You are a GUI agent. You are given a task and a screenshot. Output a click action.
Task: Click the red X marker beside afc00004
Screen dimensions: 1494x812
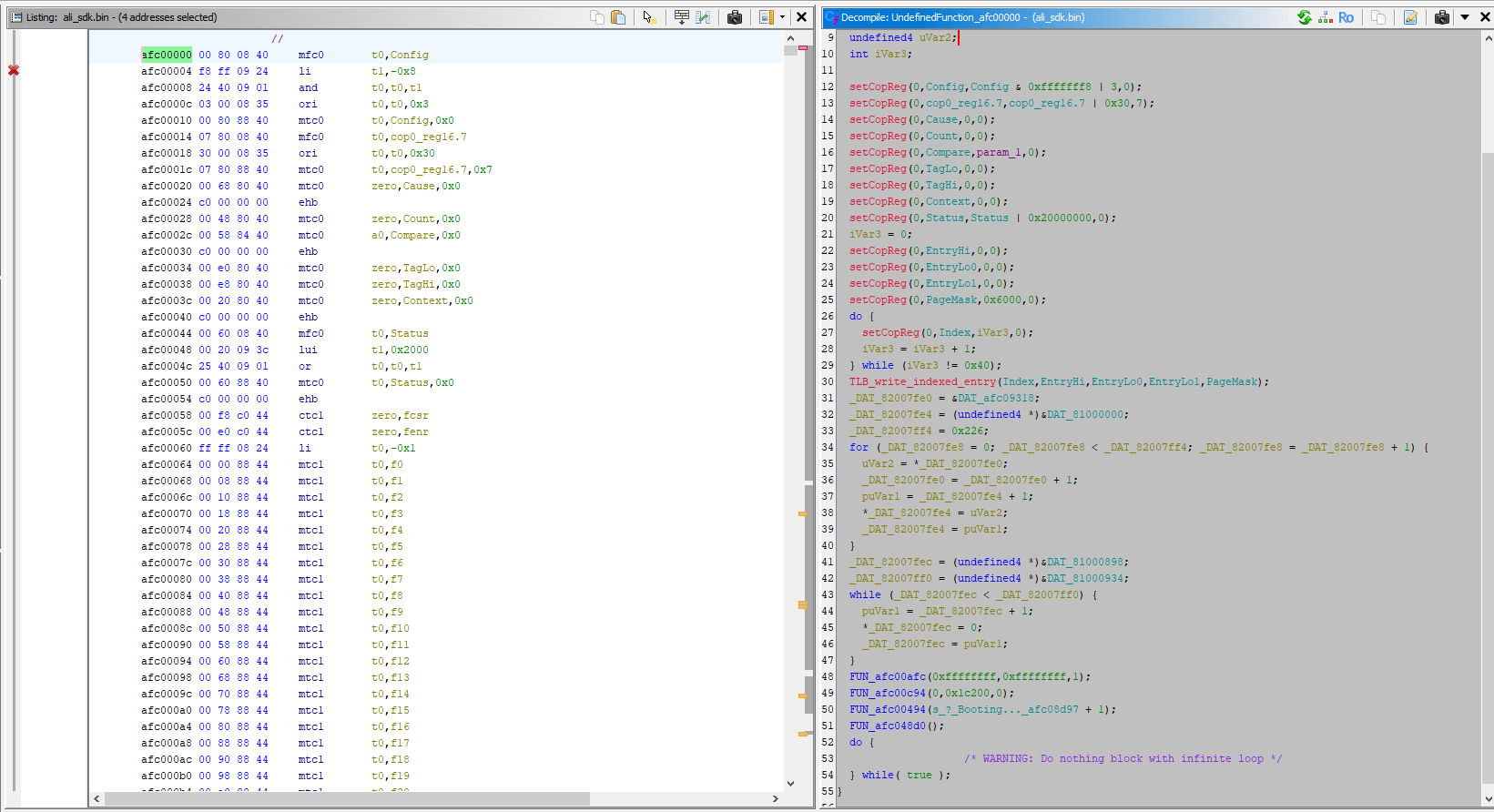[14, 70]
